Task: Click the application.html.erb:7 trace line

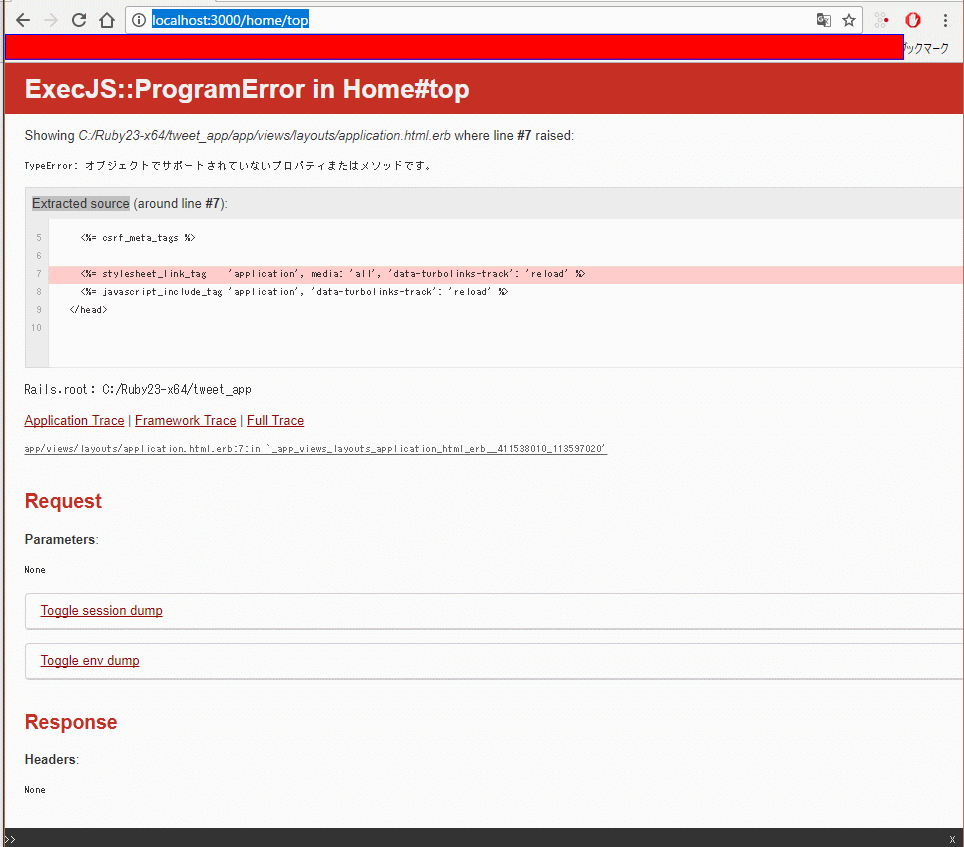Action: coord(315,449)
